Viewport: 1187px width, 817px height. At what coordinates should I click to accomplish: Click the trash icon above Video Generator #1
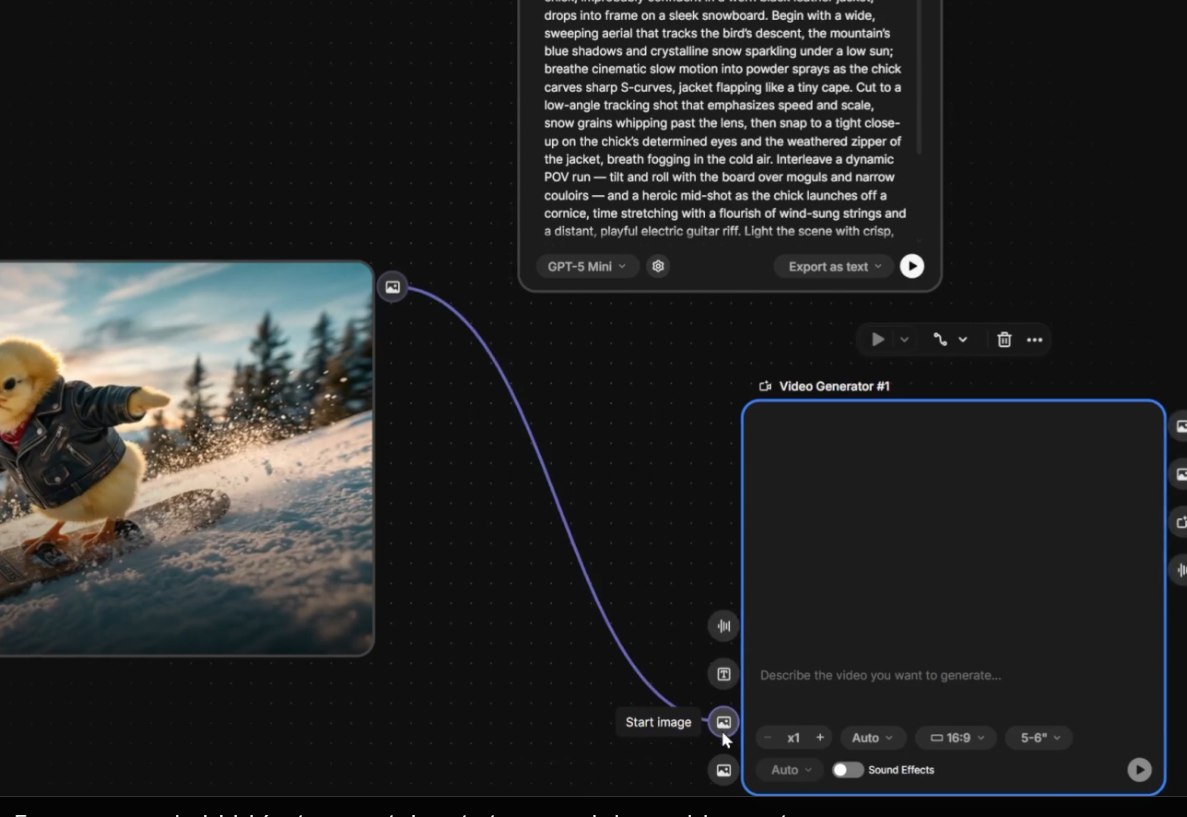(1004, 339)
